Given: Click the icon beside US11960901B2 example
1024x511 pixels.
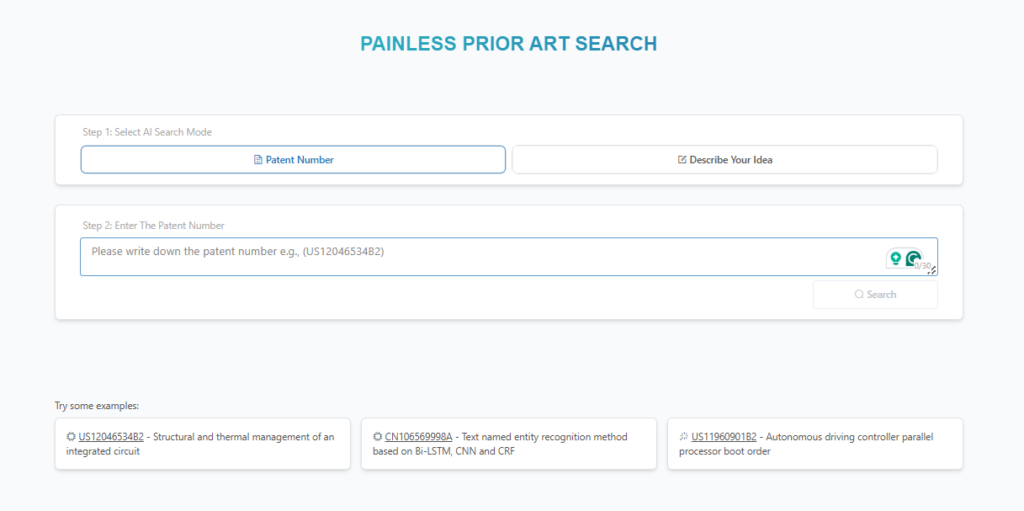Looking at the screenshot, I should click(x=683, y=437).
